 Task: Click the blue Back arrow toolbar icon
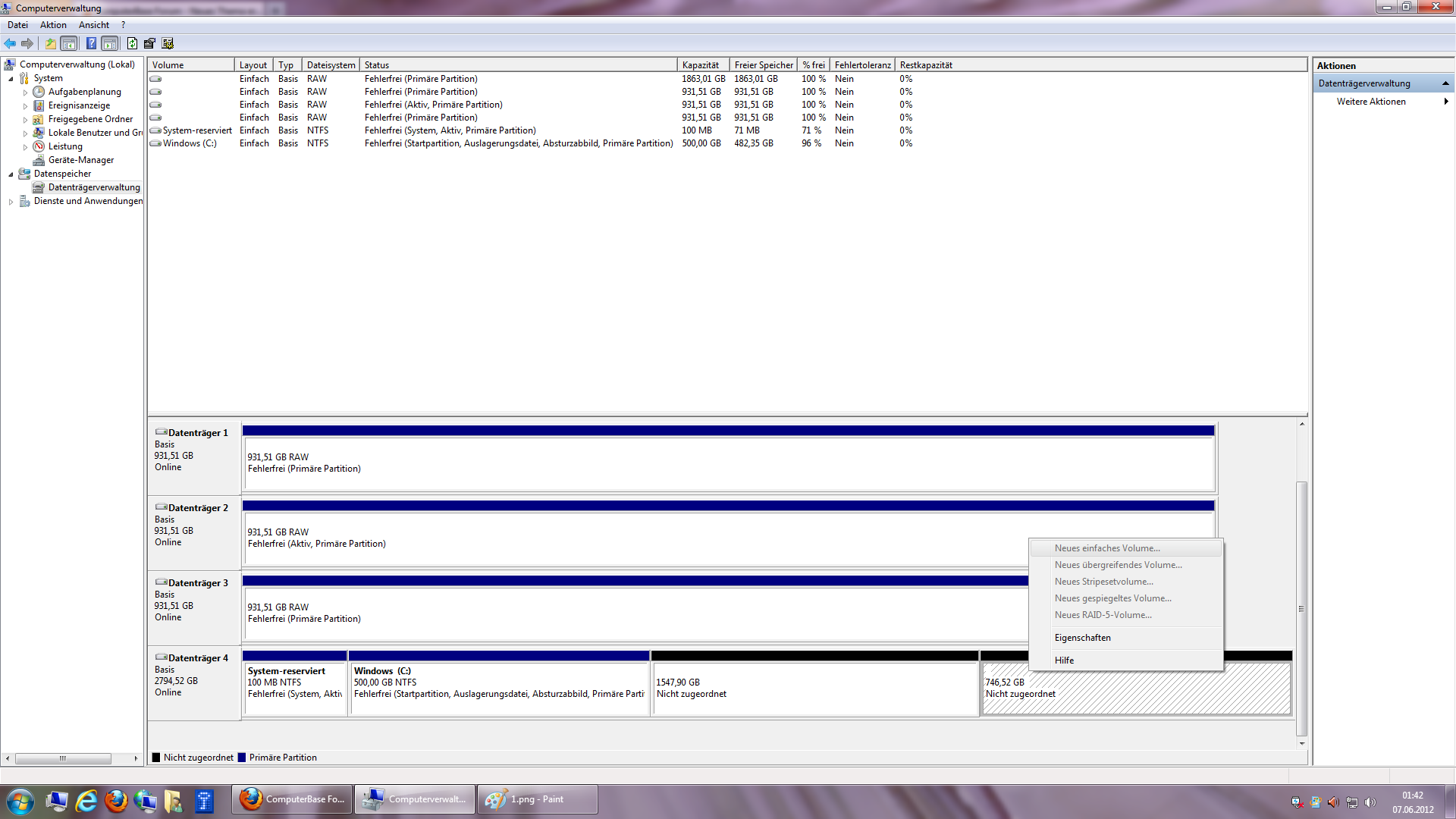(10, 43)
